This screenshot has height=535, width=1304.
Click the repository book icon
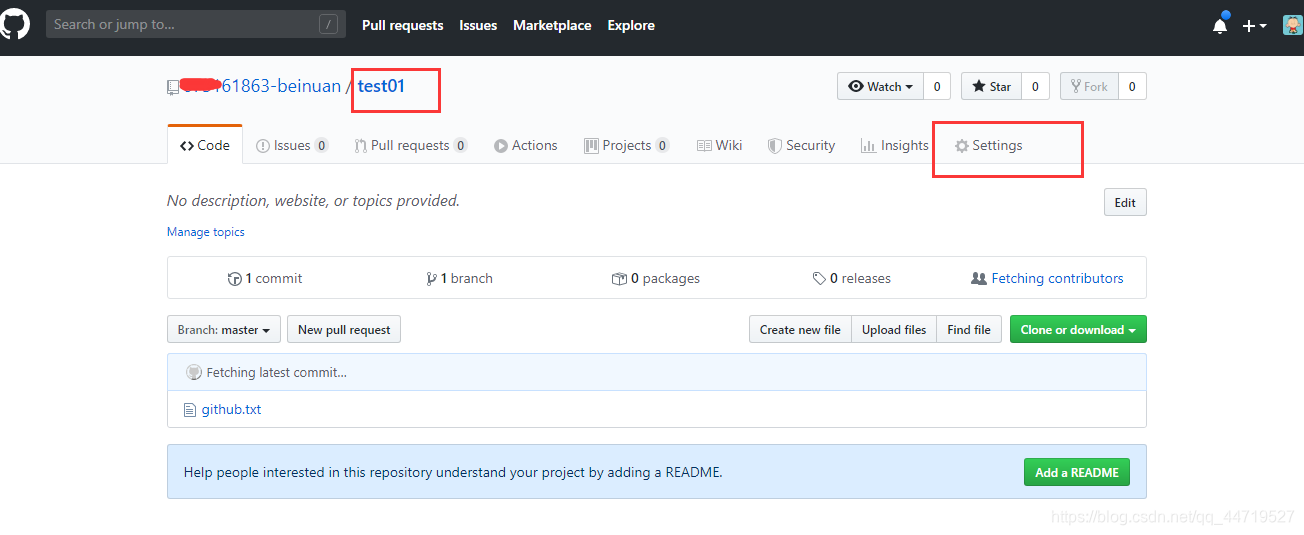[173, 88]
